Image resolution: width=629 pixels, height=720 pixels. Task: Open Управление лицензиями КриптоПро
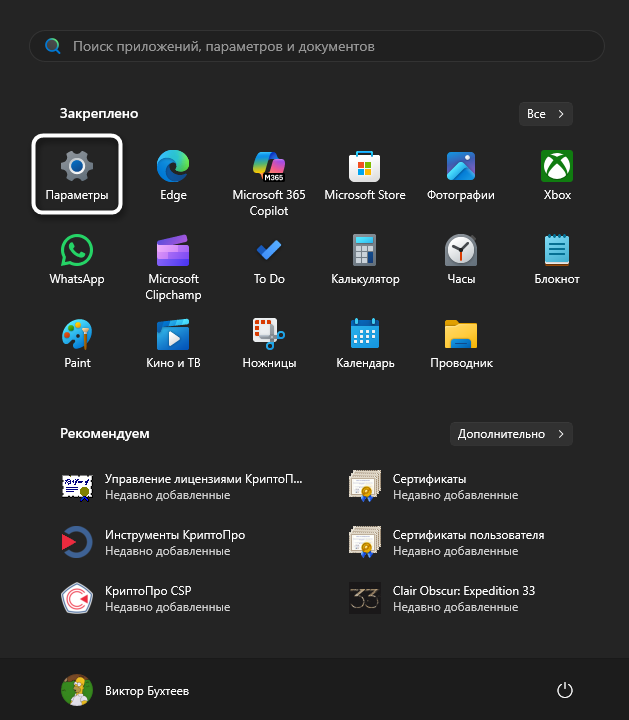[x=183, y=486]
